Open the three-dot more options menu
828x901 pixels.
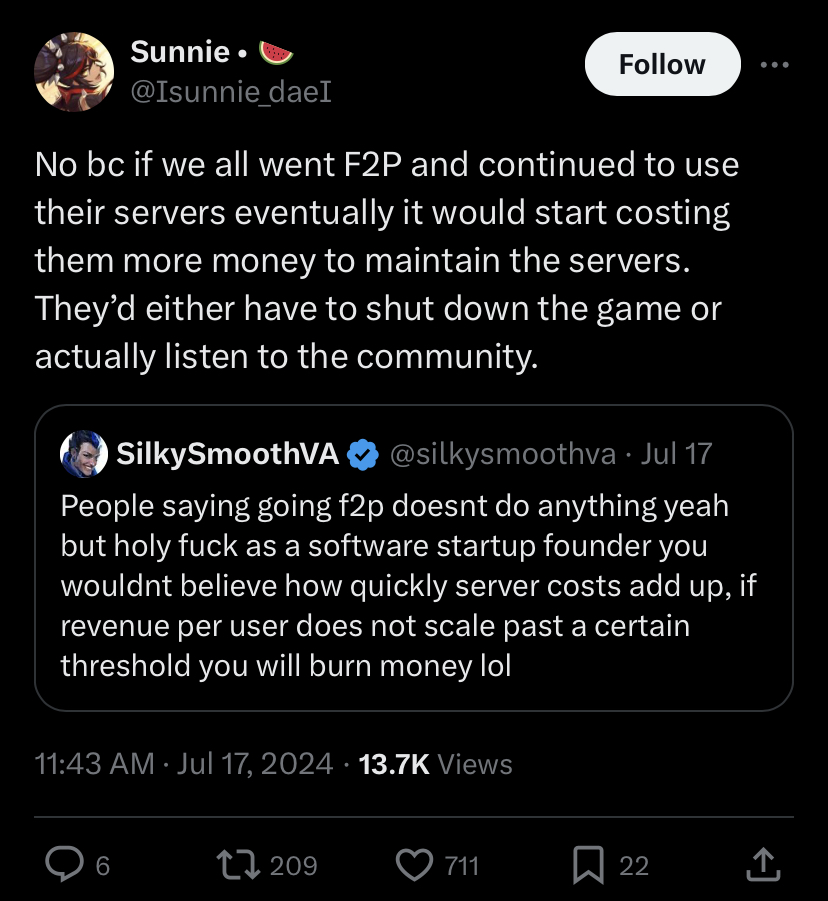tap(775, 65)
